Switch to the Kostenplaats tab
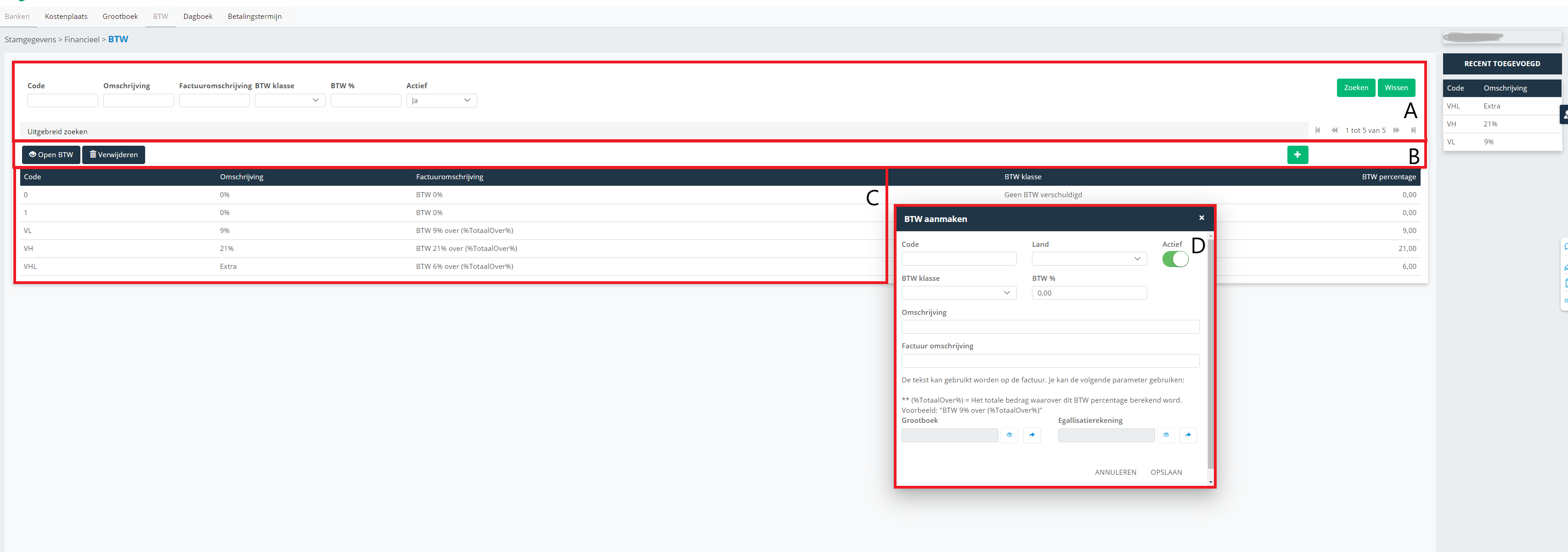This screenshot has width=1568, height=552. pos(66,17)
